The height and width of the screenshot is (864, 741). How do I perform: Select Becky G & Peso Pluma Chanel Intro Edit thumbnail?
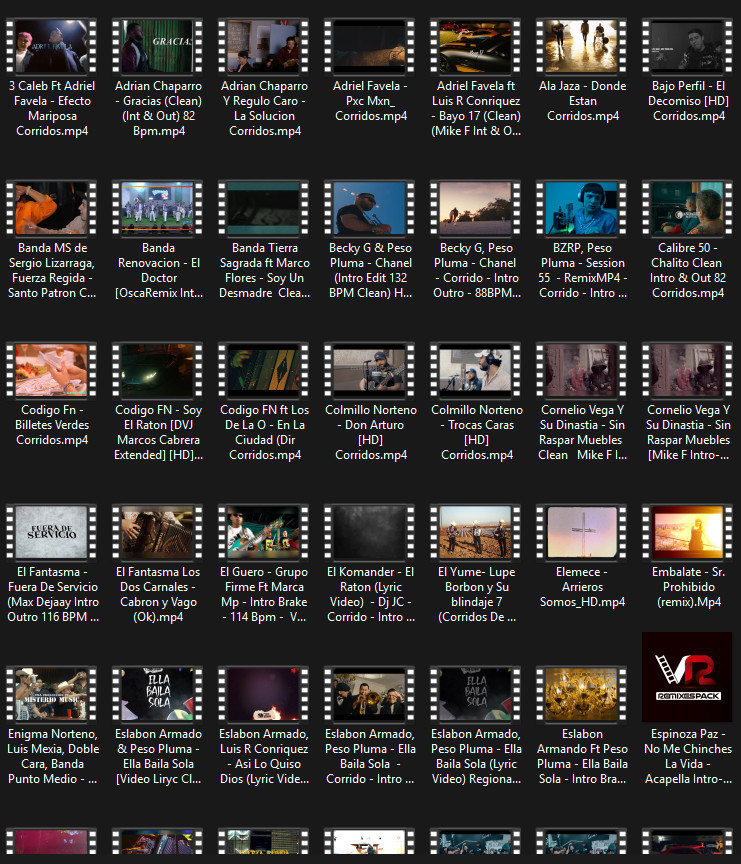point(370,208)
